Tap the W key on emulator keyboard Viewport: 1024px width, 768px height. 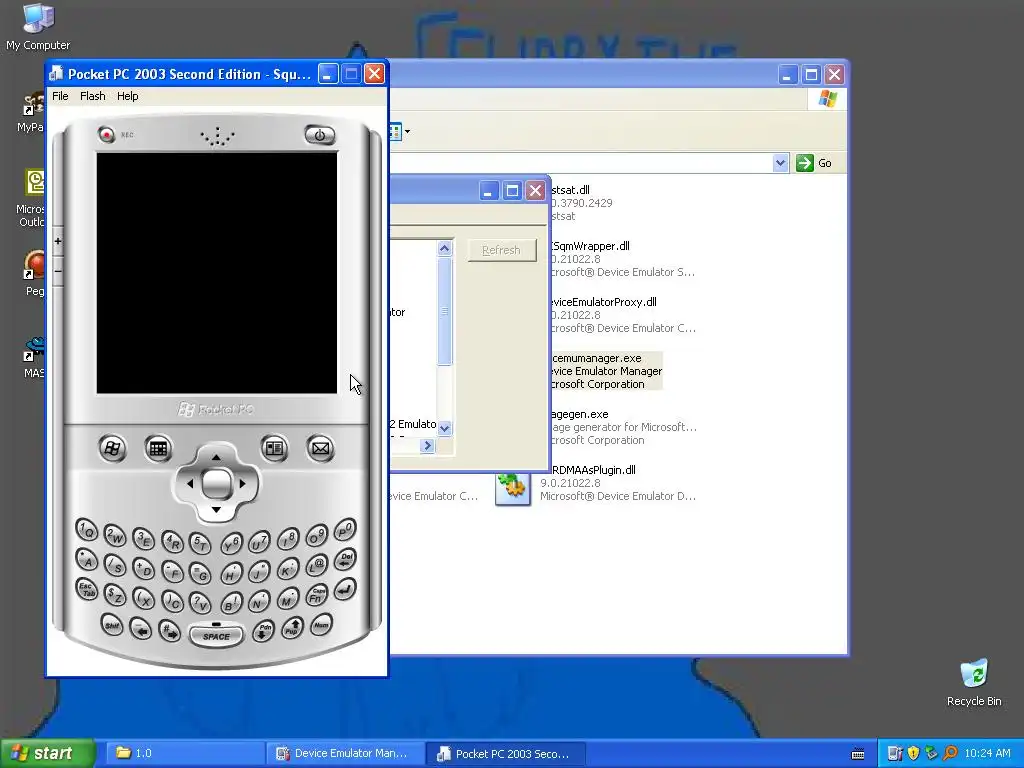[116, 536]
